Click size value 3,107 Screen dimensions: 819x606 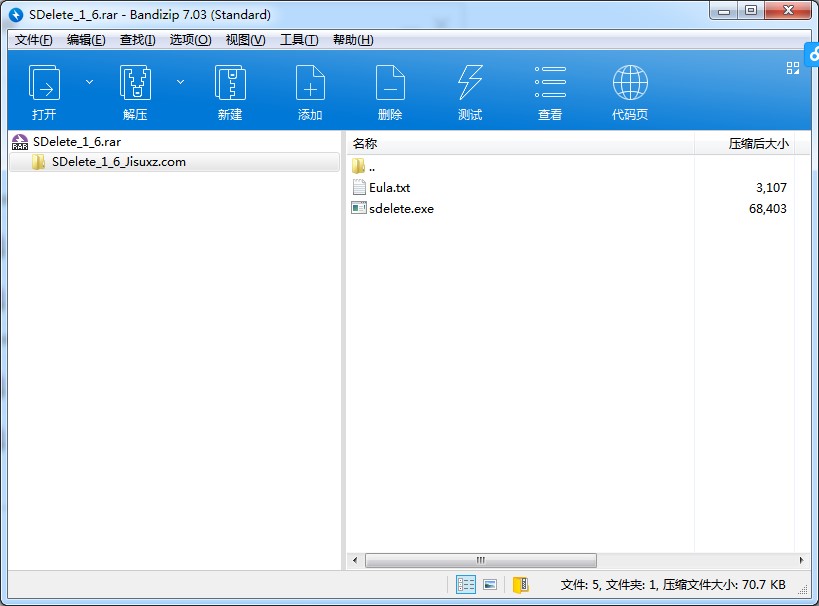[771, 188]
